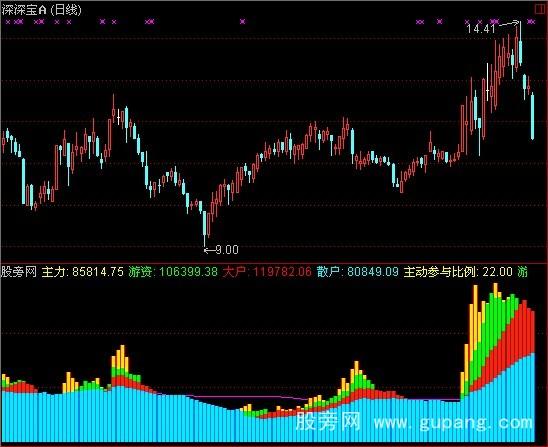Screen dimensions: 548x447
Task: Click the red square icon in the chart's top-right corner
Action: (540, 9)
